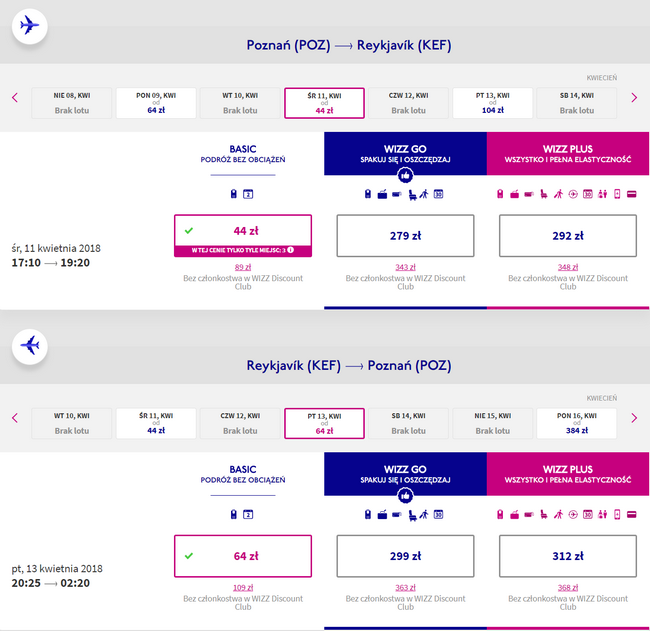Click the outbound flight airplane icon
The height and width of the screenshot is (631, 650).
click(29, 26)
